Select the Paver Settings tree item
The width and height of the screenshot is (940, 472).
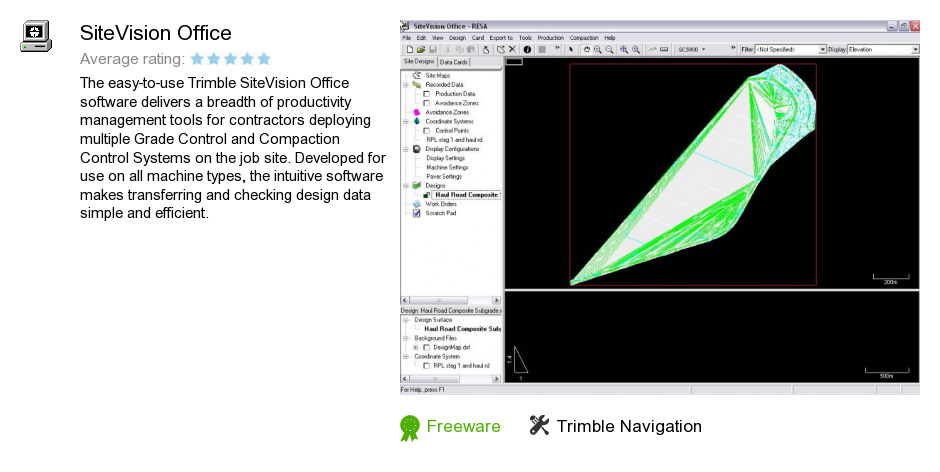[444, 176]
